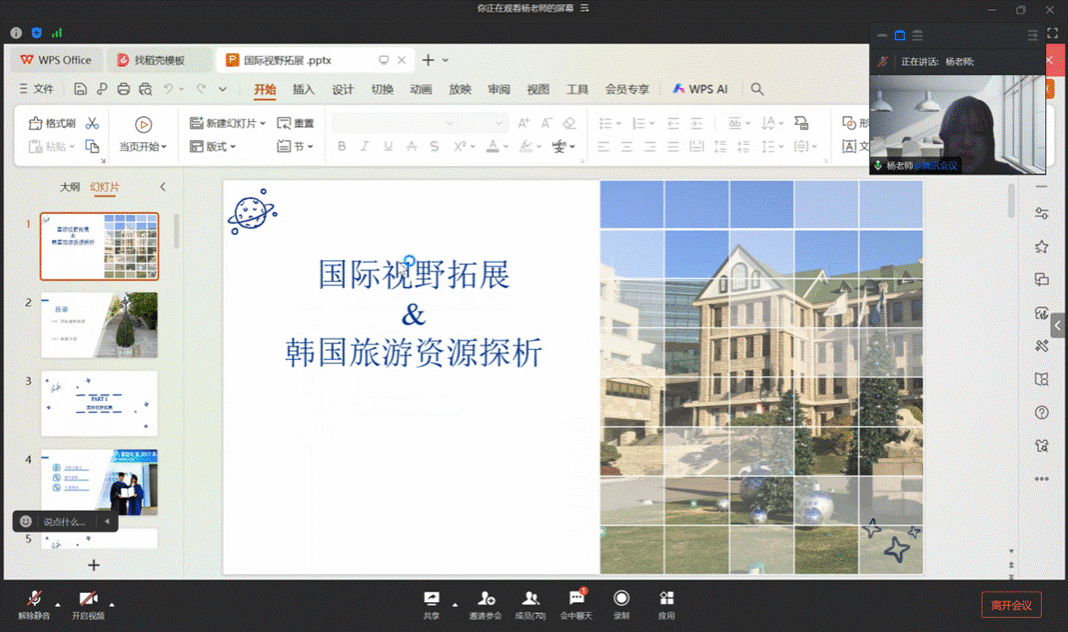Screen dimensions: 1068x632
Task: Switch to the Outline (大纲) panel view
Action: [69, 187]
